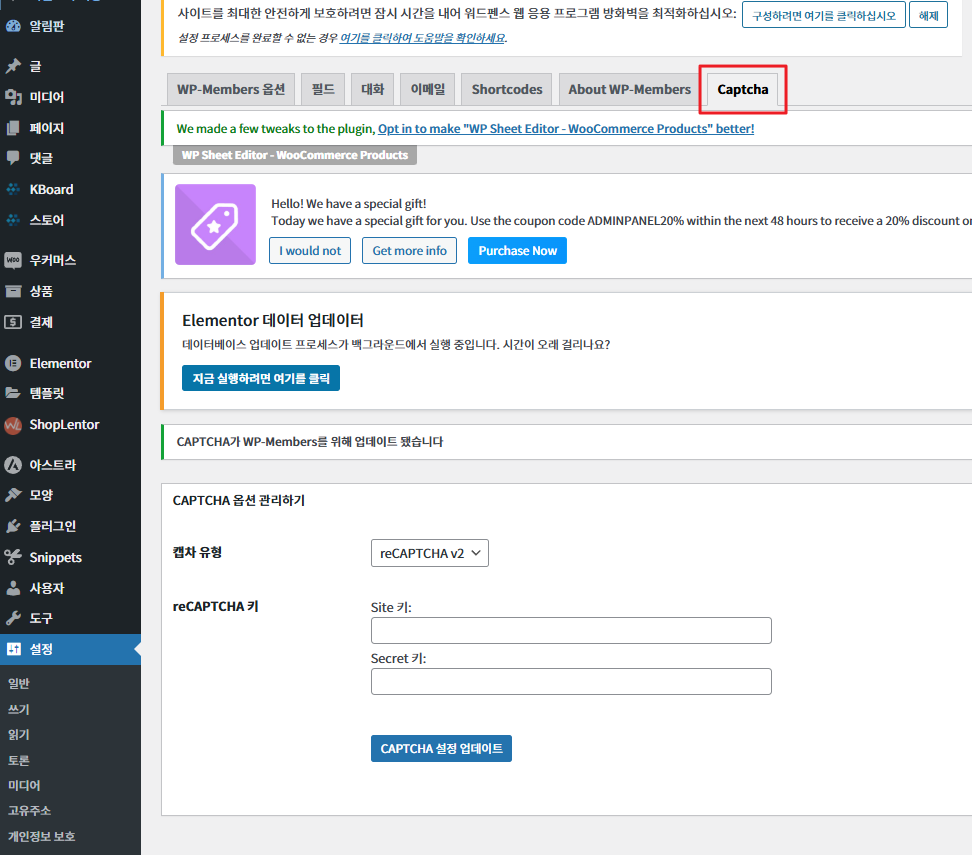The image size is (972, 855).
Task: Switch to the 필드 tab
Action: pyautogui.click(x=323, y=89)
